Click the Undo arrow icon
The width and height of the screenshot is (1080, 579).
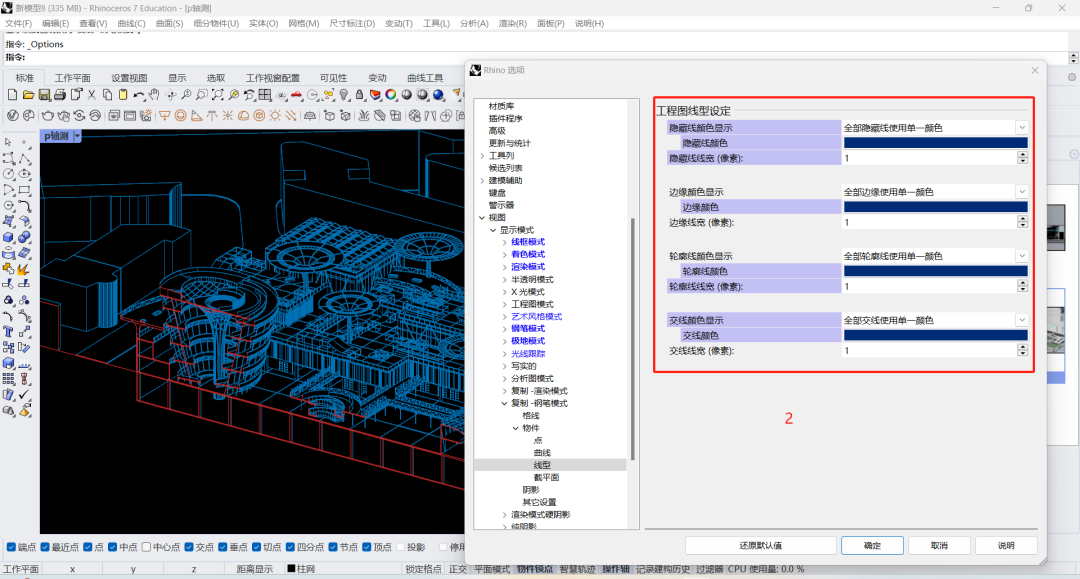(139, 95)
